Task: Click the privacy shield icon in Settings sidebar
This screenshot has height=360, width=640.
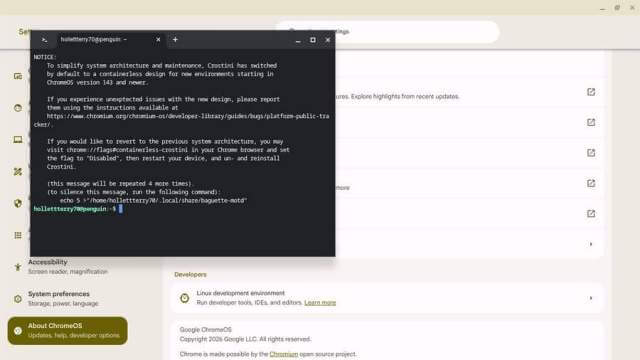Action: (18, 203)
